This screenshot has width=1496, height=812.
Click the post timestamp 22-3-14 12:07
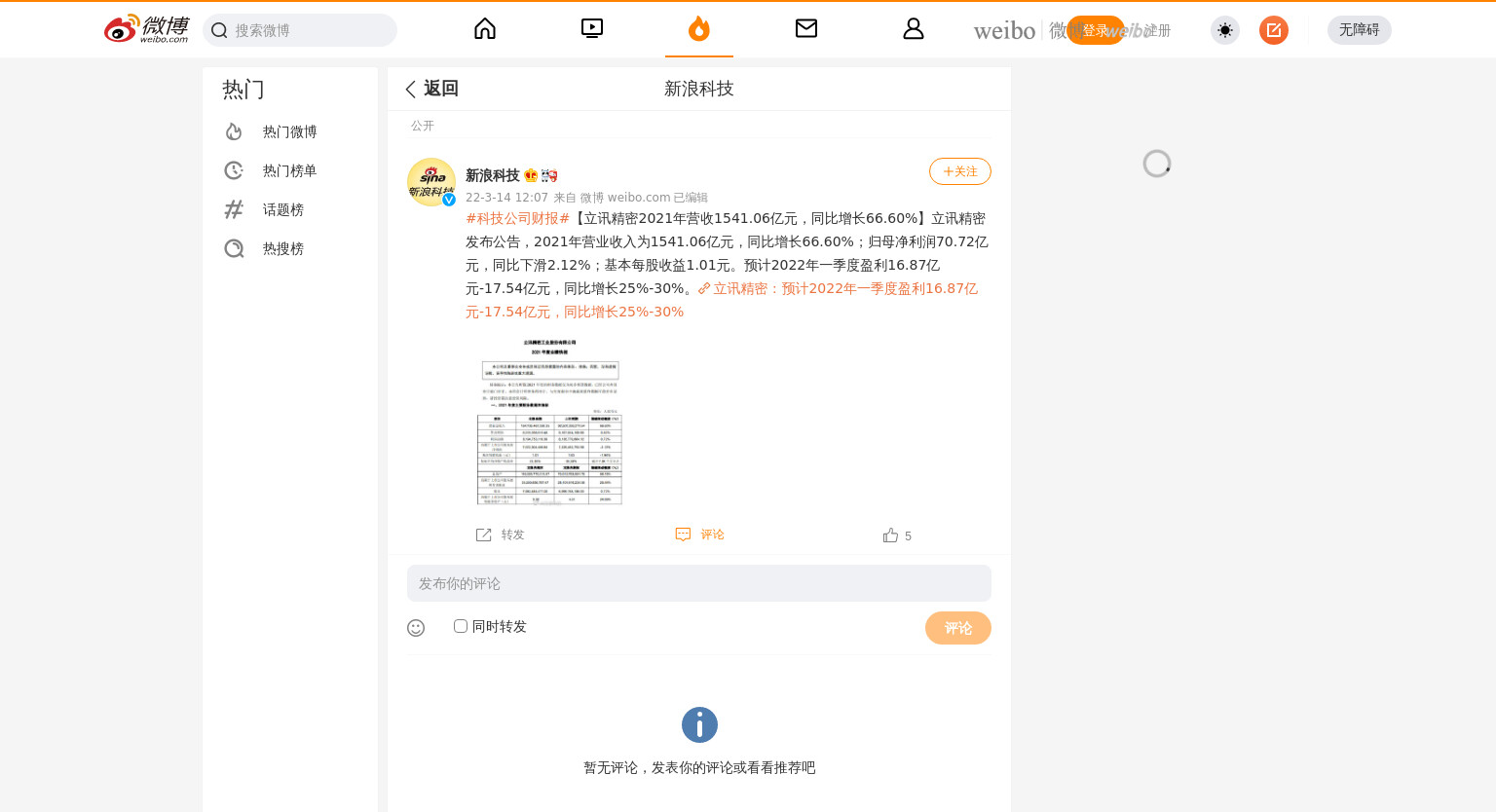click(506, 198)
